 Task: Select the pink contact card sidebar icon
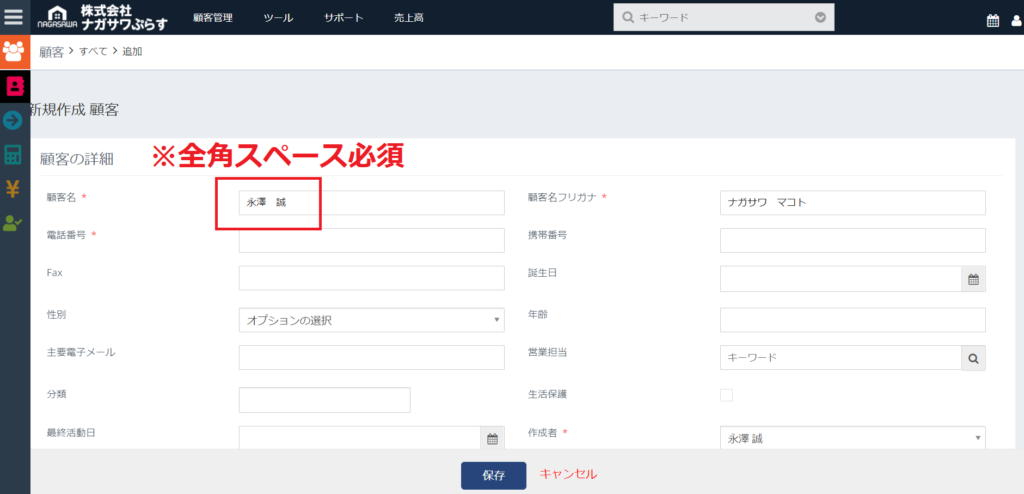point(14,86)
